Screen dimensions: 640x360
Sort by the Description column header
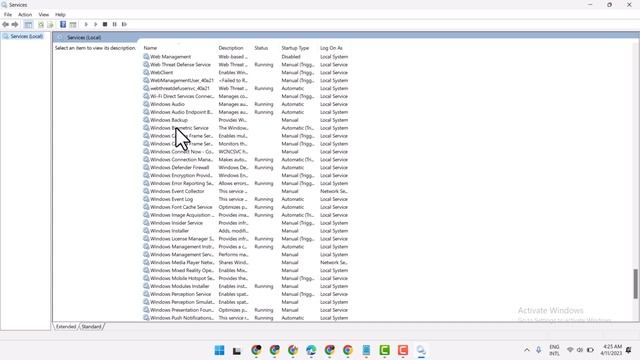(x=231, y=48)
